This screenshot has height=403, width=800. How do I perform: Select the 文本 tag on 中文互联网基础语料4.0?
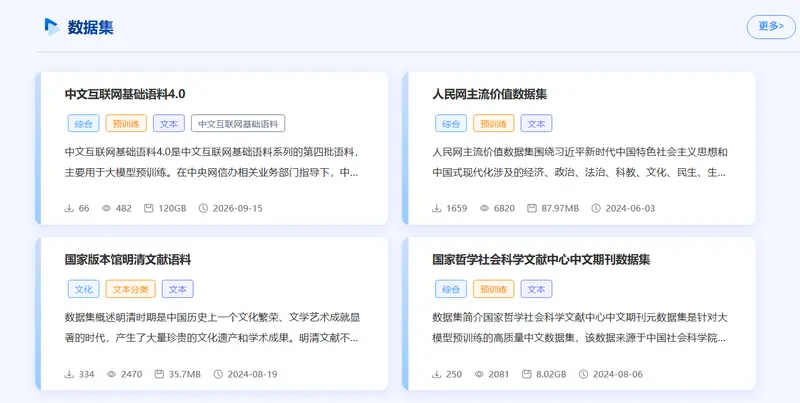[169, 123]
